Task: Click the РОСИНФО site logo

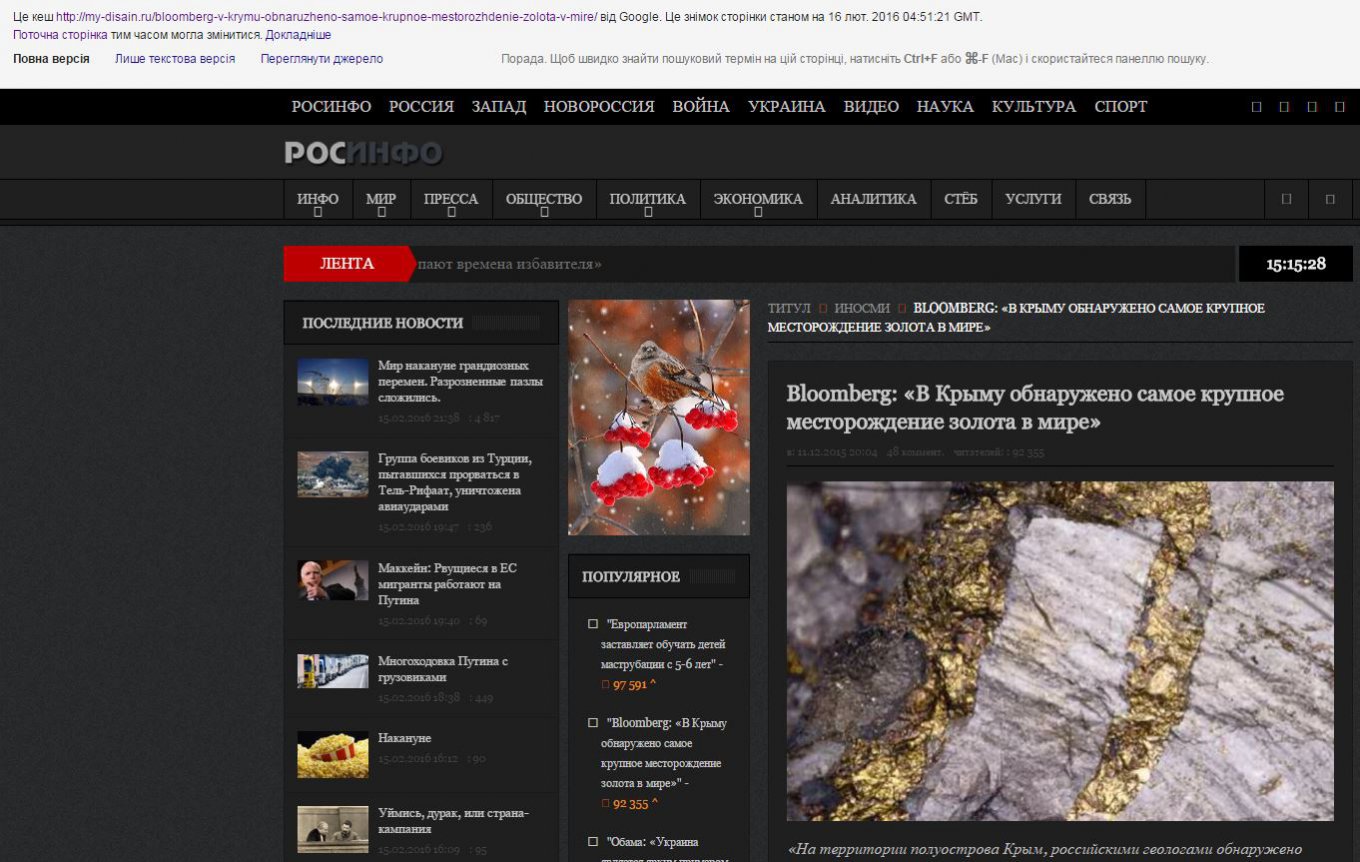Action: click(x=363, y=153)
